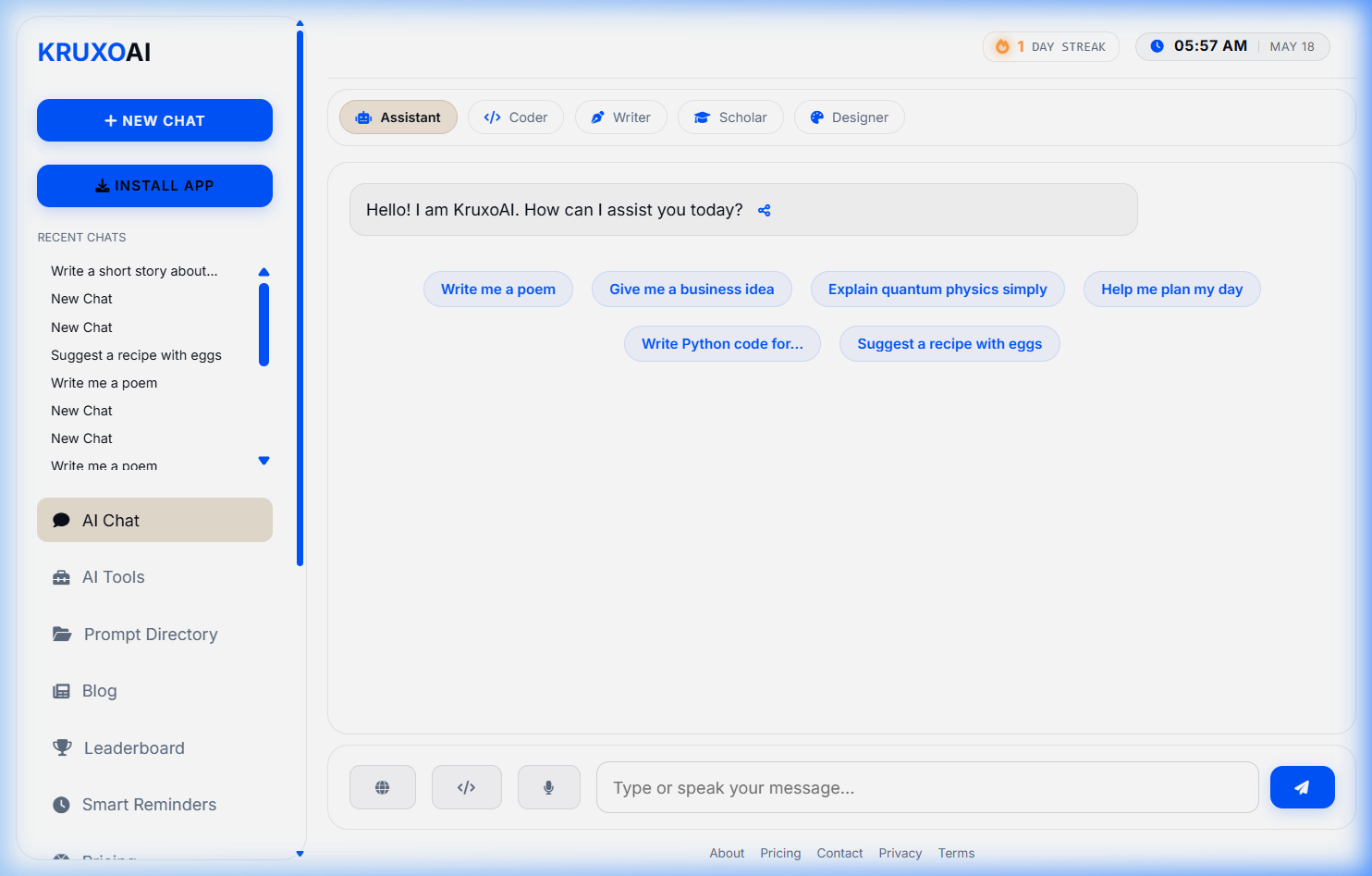This screenshot has height=876, width=1372.
Task: Click the Scholar graduation cap icon
Action: (702, 117)
